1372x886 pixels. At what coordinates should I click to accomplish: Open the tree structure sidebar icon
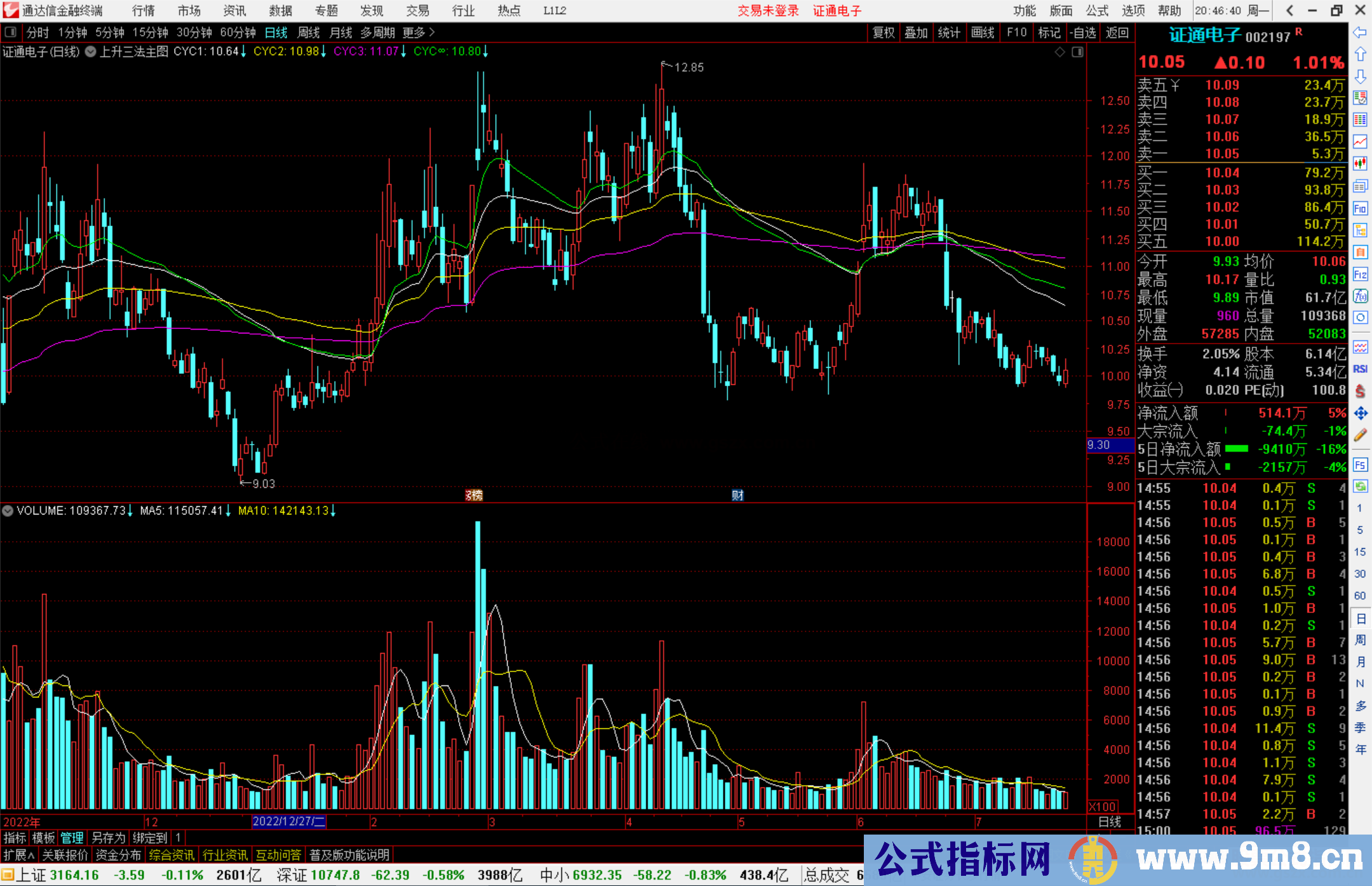(1360, 230)
